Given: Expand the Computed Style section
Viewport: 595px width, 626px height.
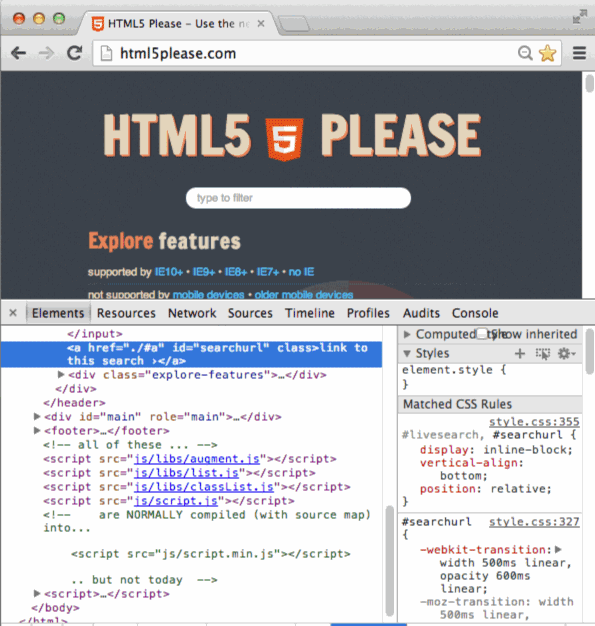Looking at the screenshot, I should (407, 334).
